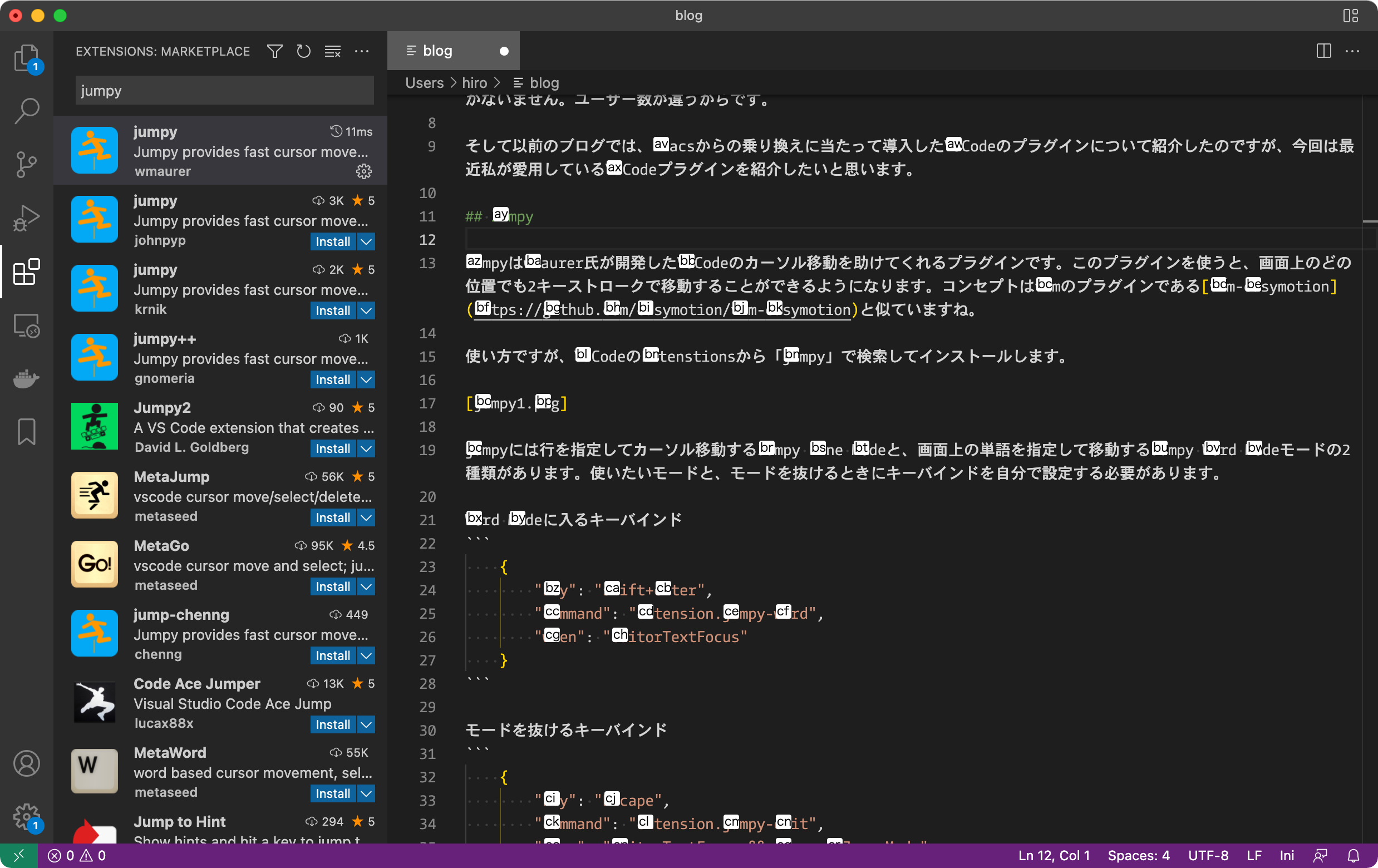Install MetaWord extension
Screen dimensions: 1378x868
(x=333, y=793)
